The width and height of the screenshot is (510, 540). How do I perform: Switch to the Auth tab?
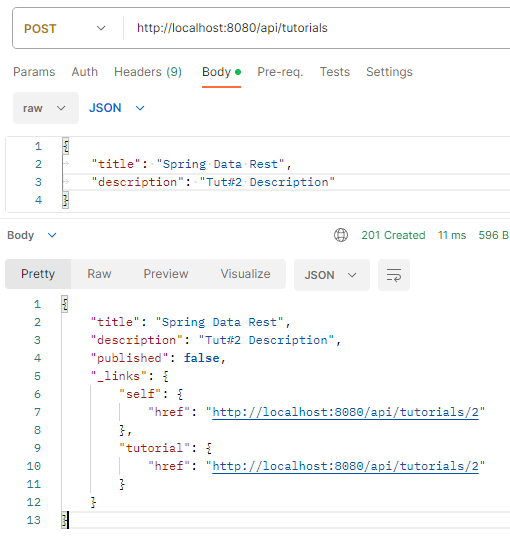point(85,72)
